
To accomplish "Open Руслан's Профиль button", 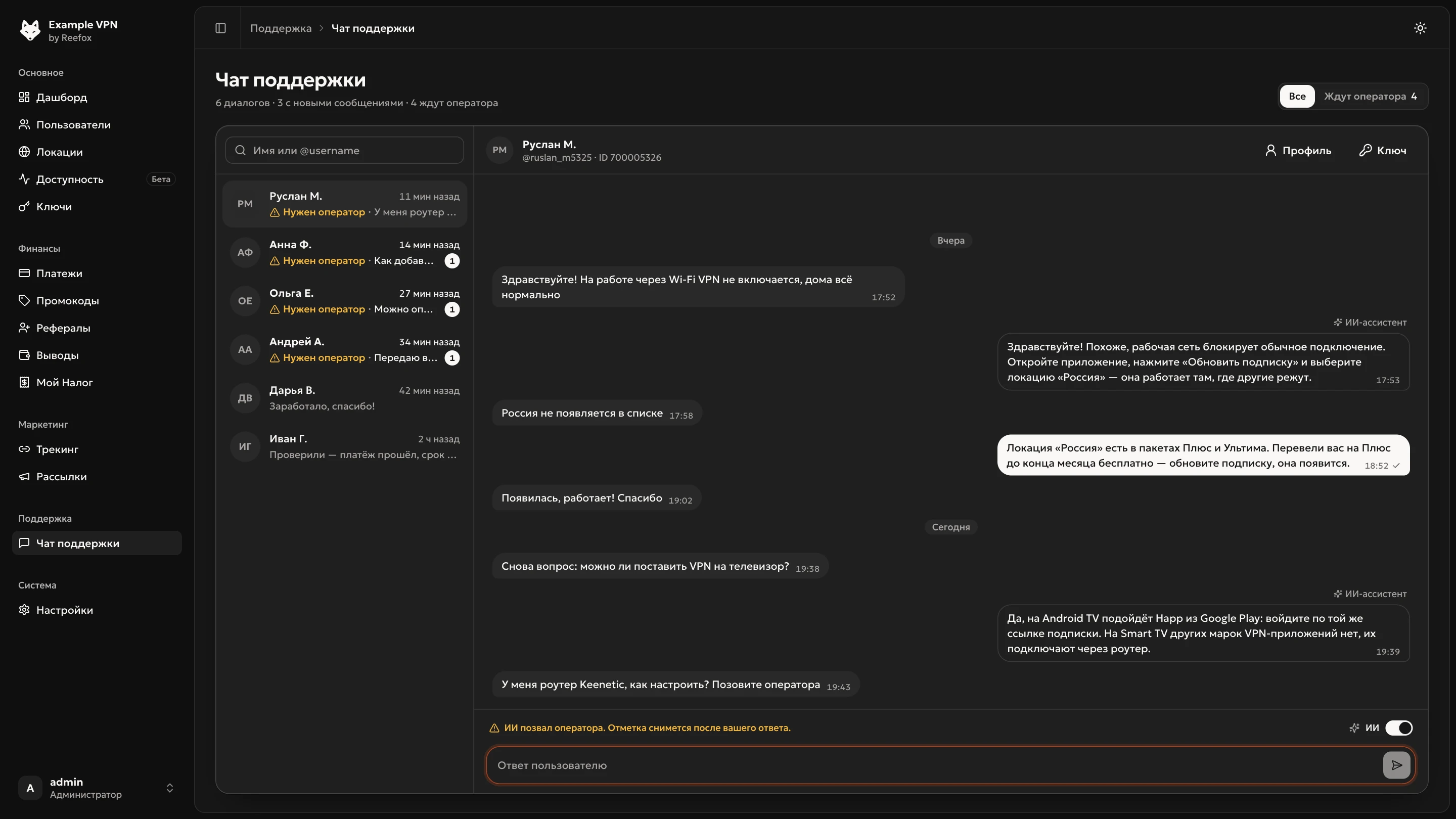I will (1298, 150).
